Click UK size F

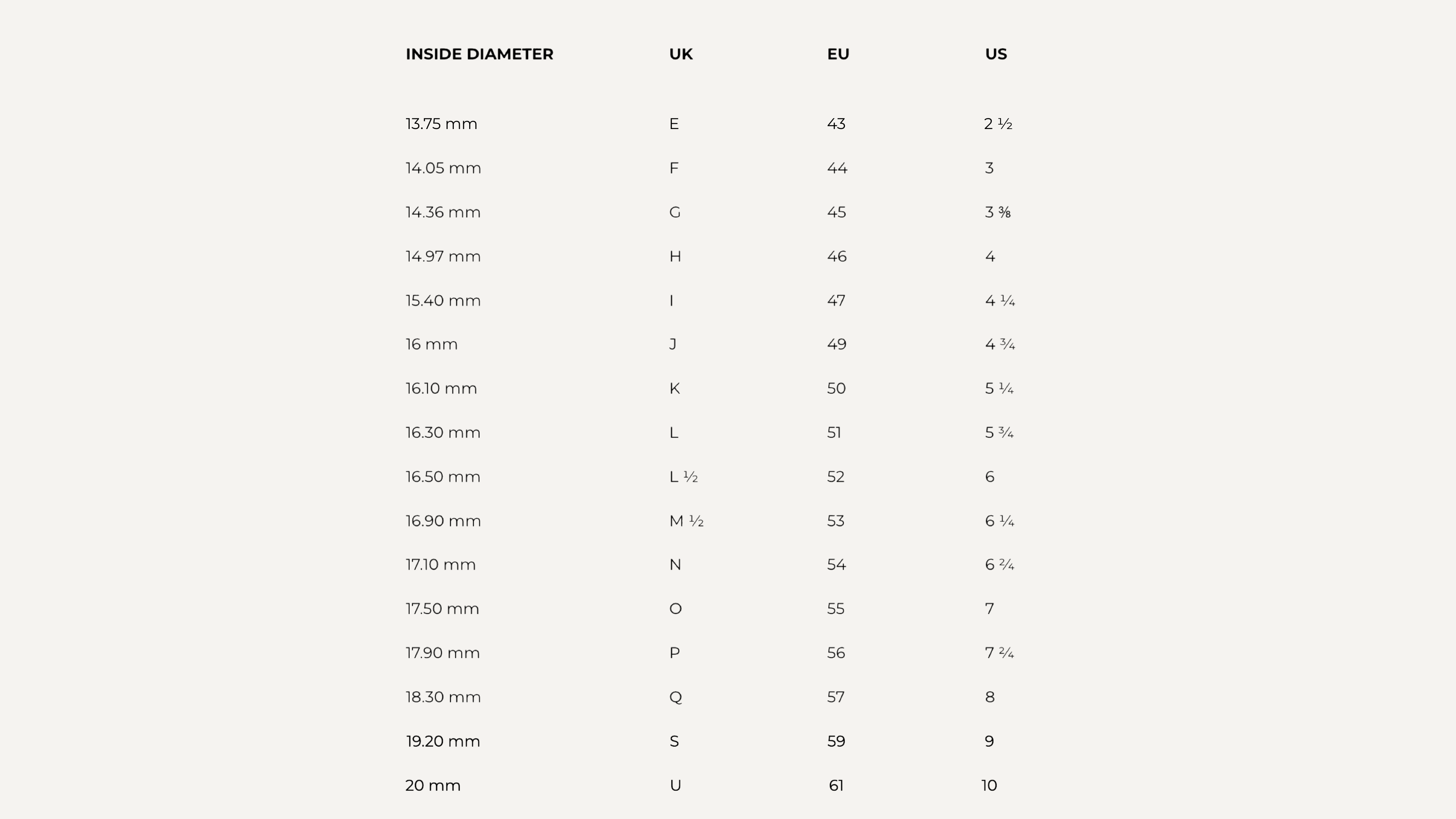tap(673, 168)
